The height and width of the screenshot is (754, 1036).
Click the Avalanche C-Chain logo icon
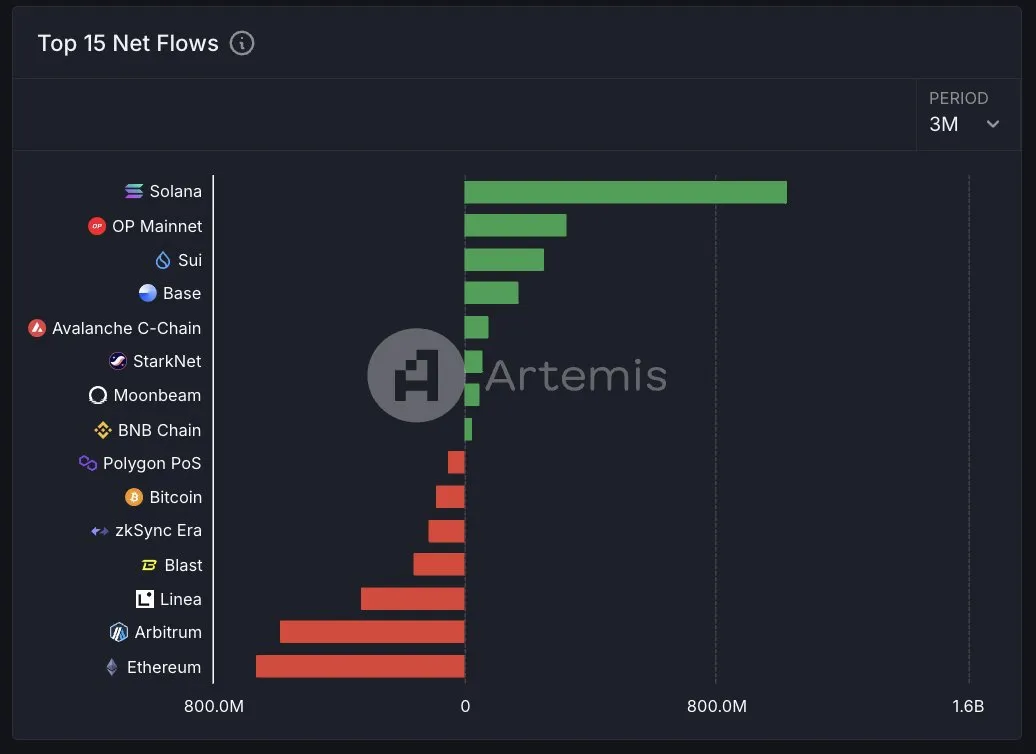tap(37, 328)
